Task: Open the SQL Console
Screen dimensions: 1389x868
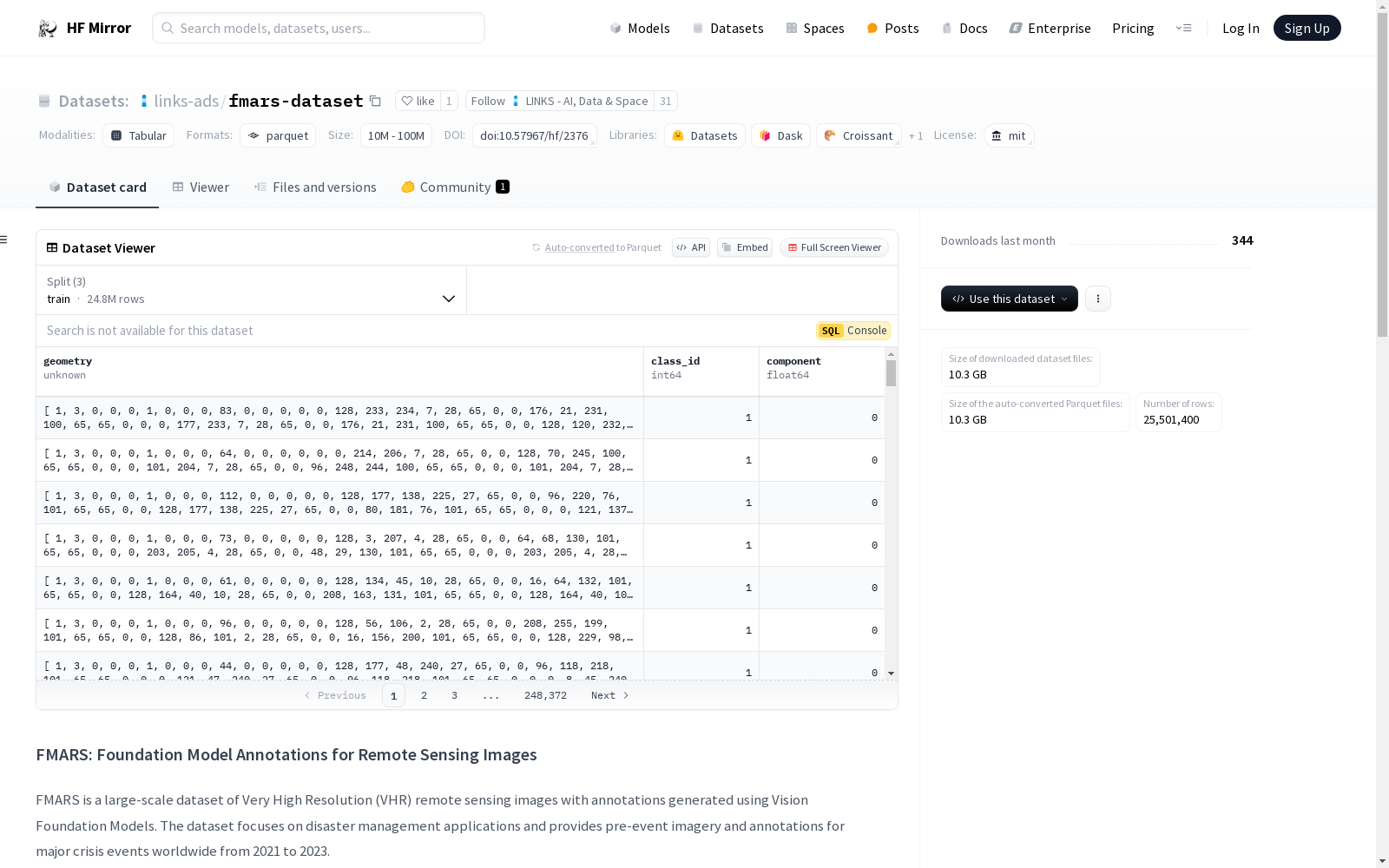Action: click(853, 331)
